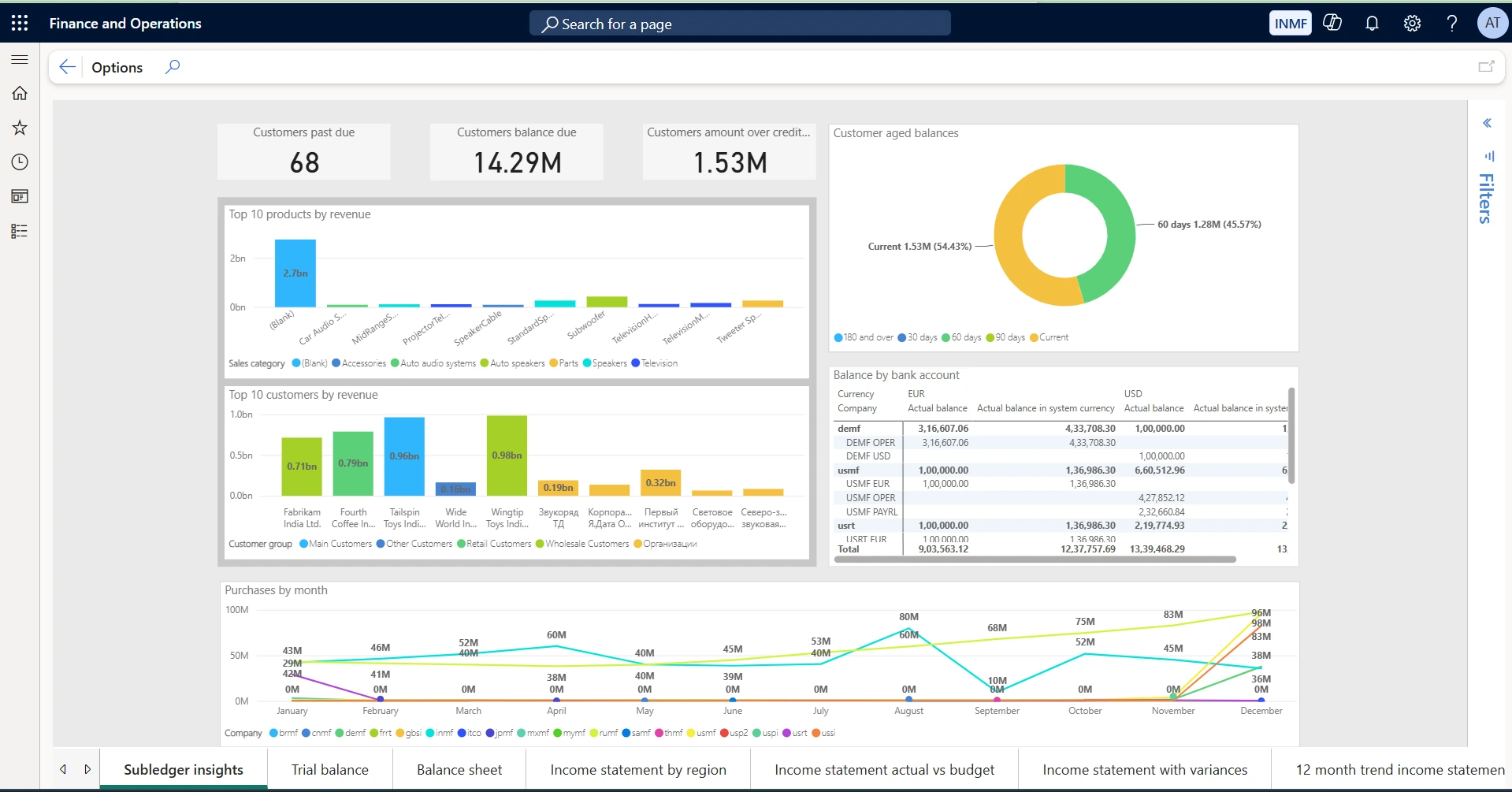This screenshot has width=1512, height=792.
Task: Open Favorites star in sidebar
Action: click(x=20, y=128)
